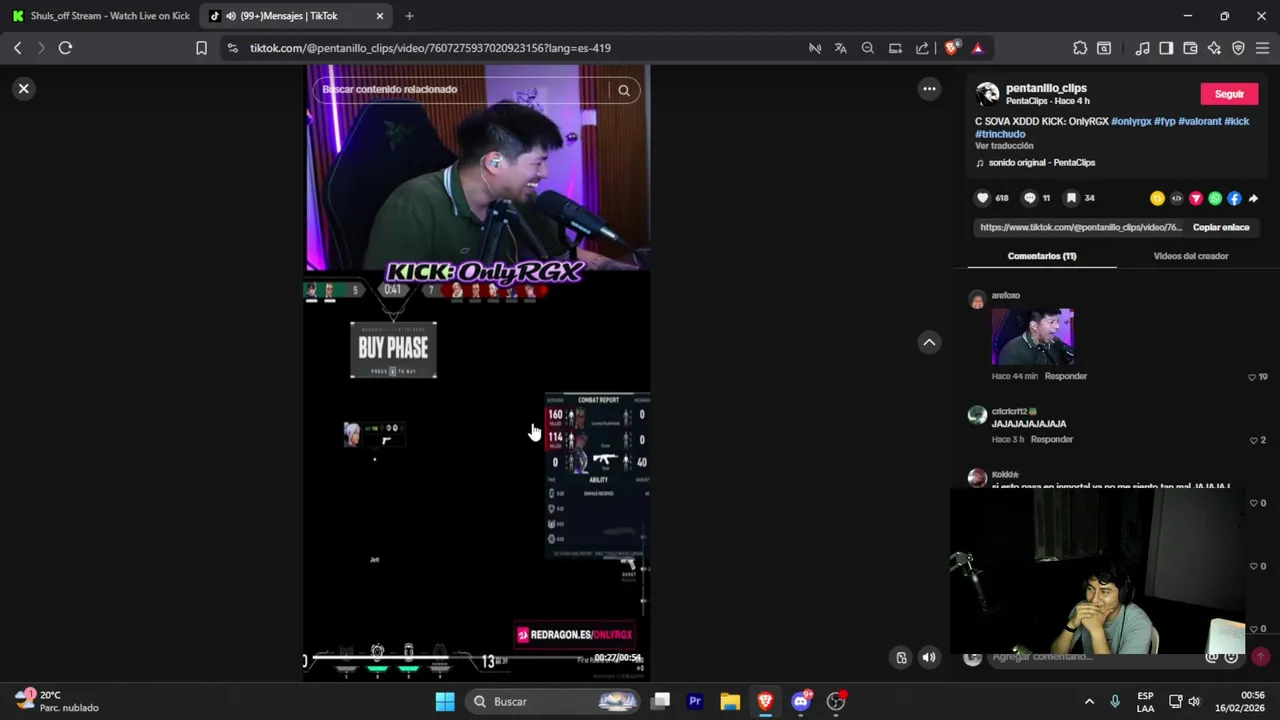Share to Facebook icon
Image resolution: width=1280 pixels, height=720 pixels.
tap(1234, 199)
